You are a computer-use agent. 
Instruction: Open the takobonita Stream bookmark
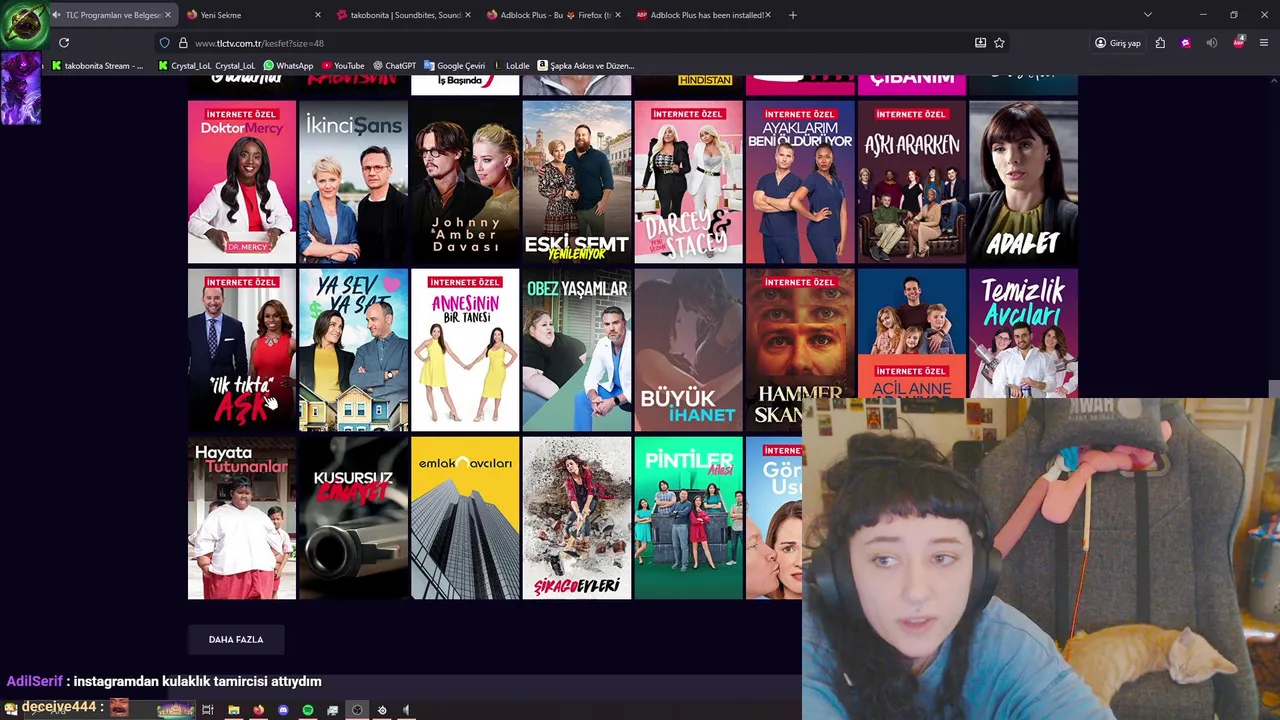(97, 66)
